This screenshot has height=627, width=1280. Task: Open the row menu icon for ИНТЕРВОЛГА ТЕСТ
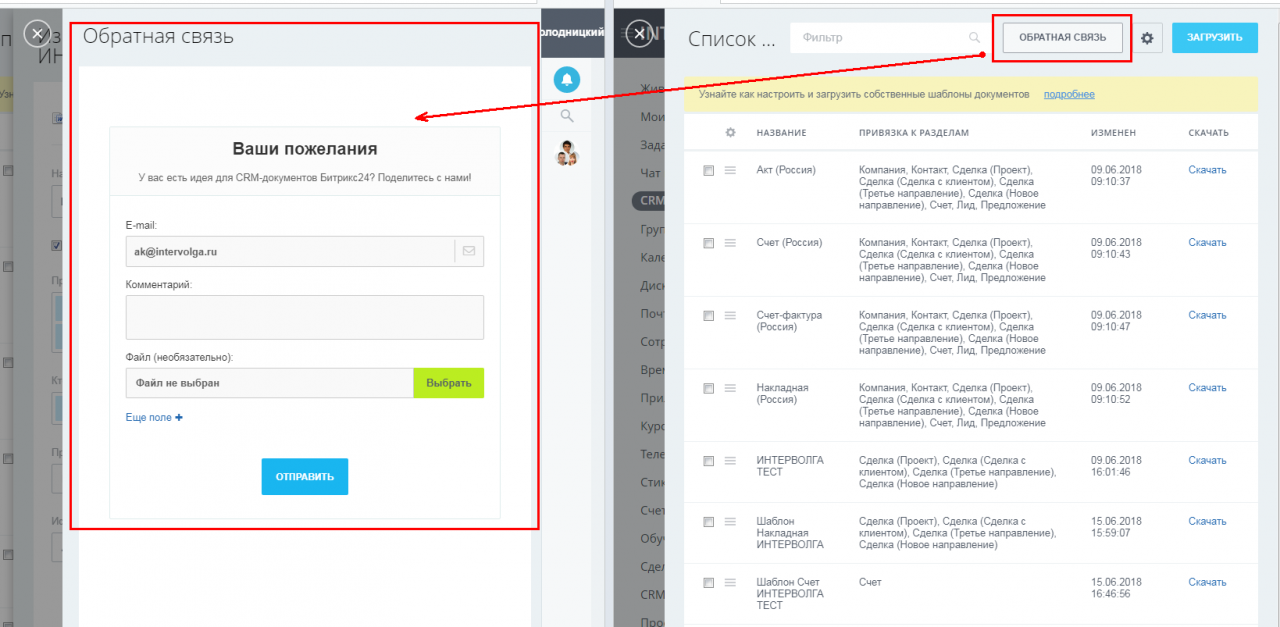(x=730, y=461)
